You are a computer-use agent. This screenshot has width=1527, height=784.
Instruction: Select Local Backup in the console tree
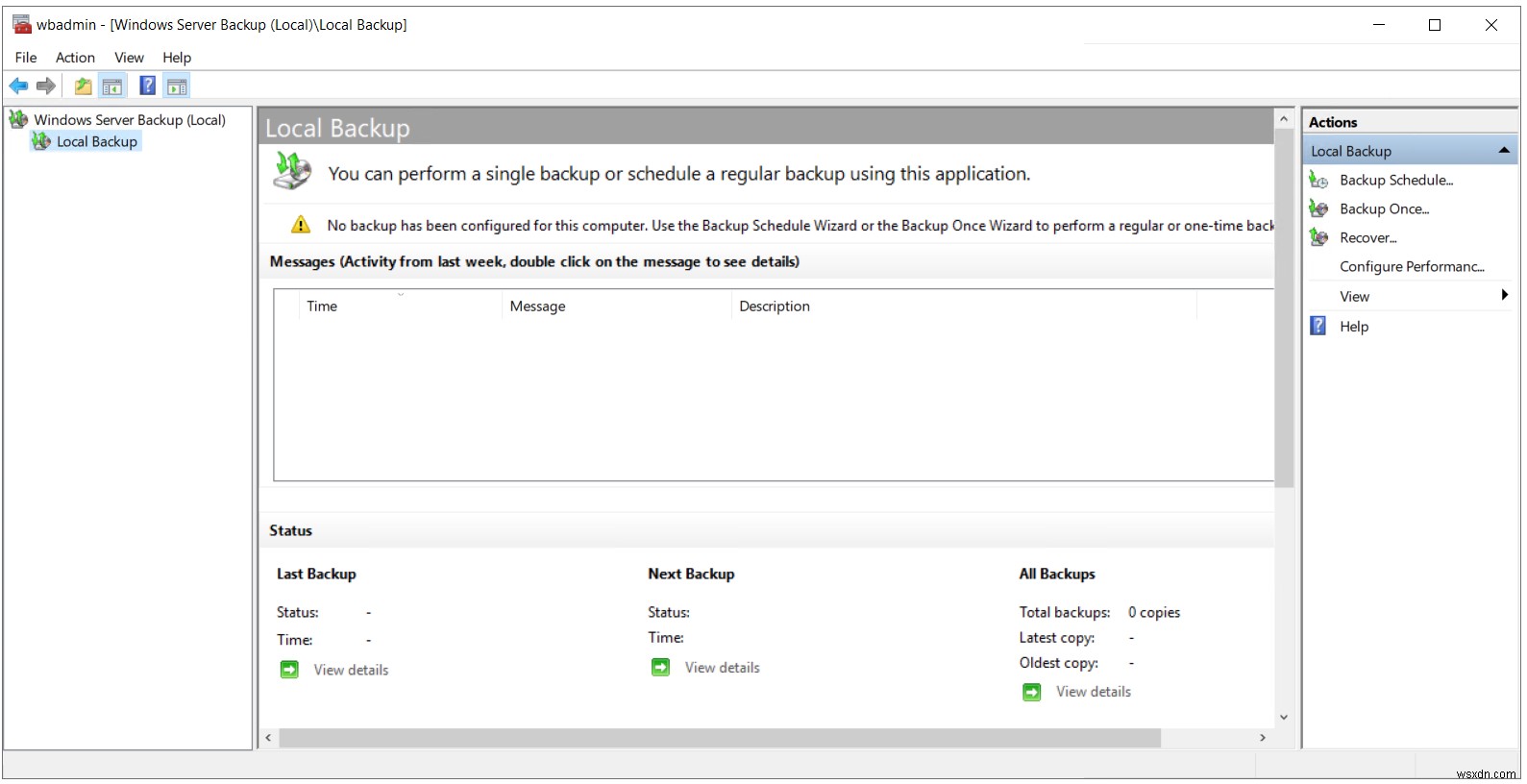pos(97,141)
